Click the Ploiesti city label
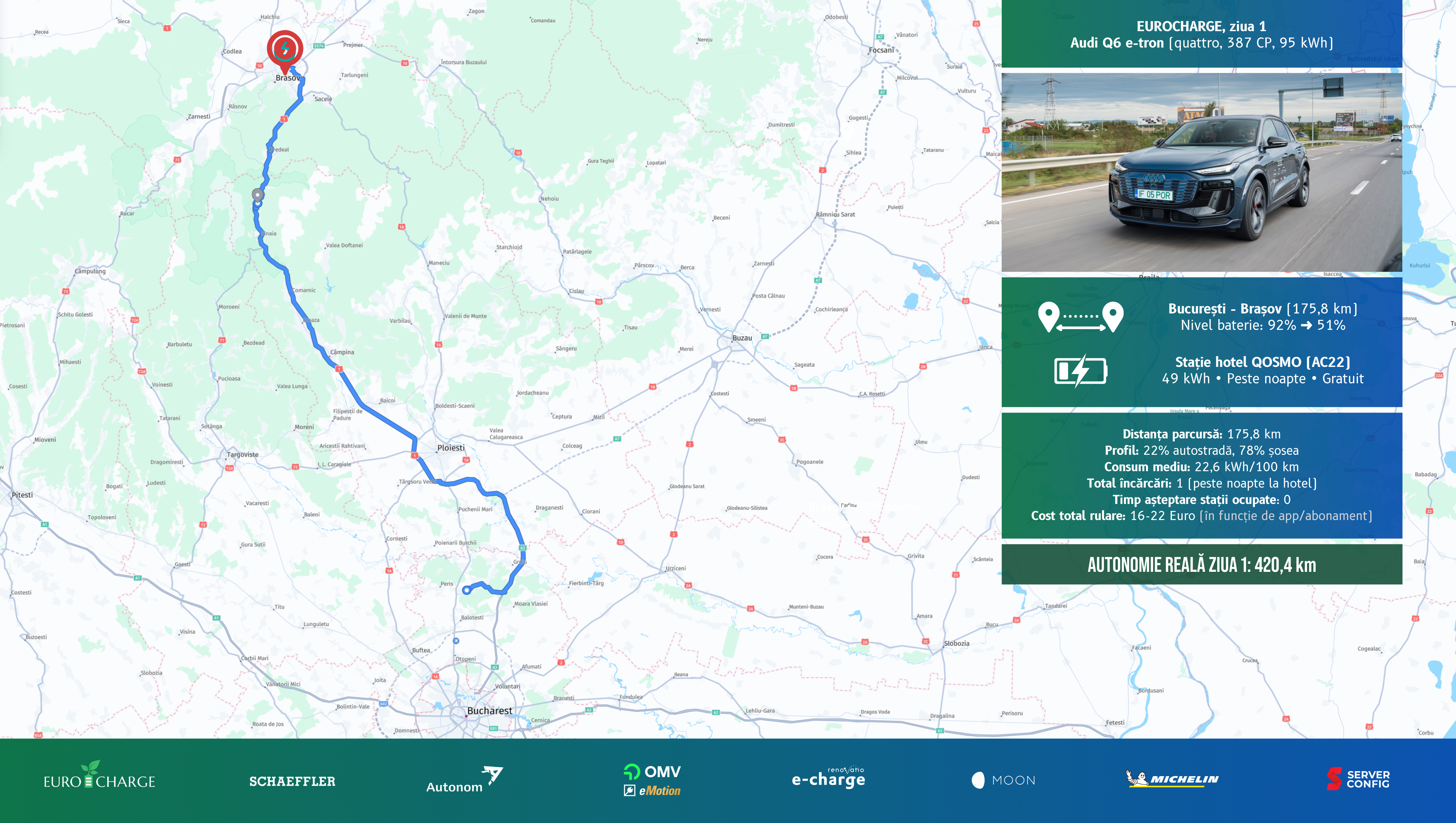 (x=451, y=448)
